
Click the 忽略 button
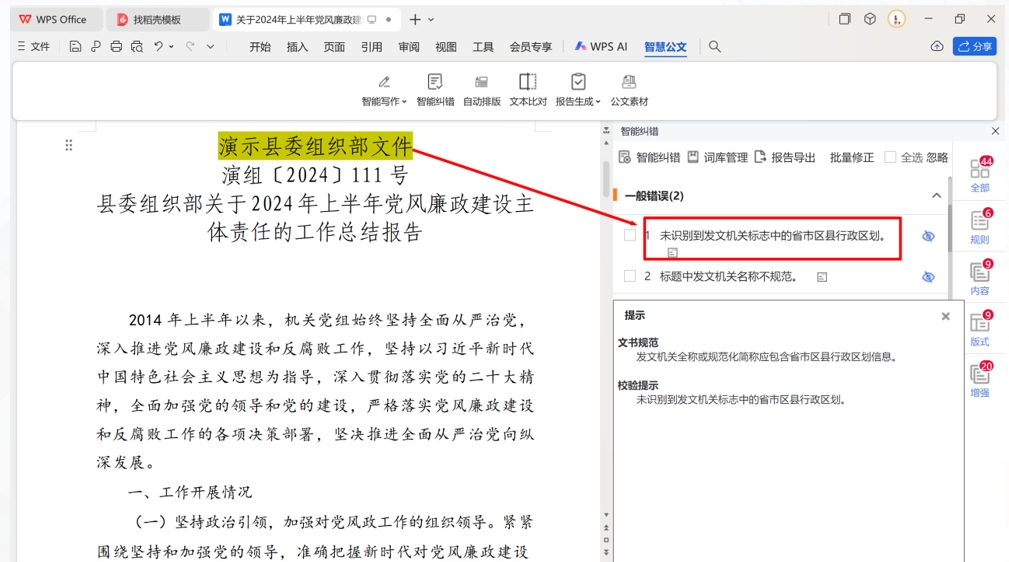tap(937, 157)
